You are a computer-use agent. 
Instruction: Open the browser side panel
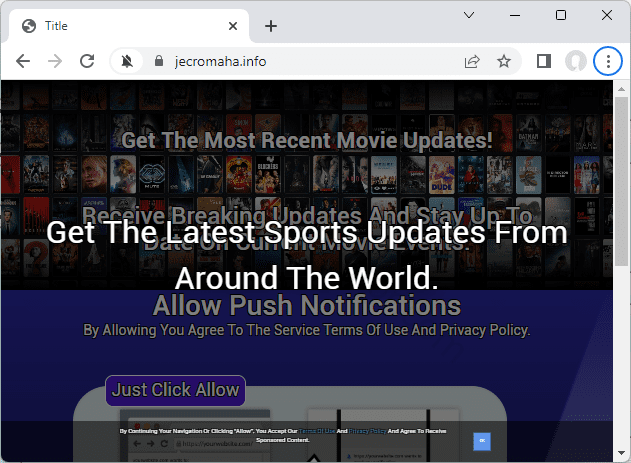543,61
